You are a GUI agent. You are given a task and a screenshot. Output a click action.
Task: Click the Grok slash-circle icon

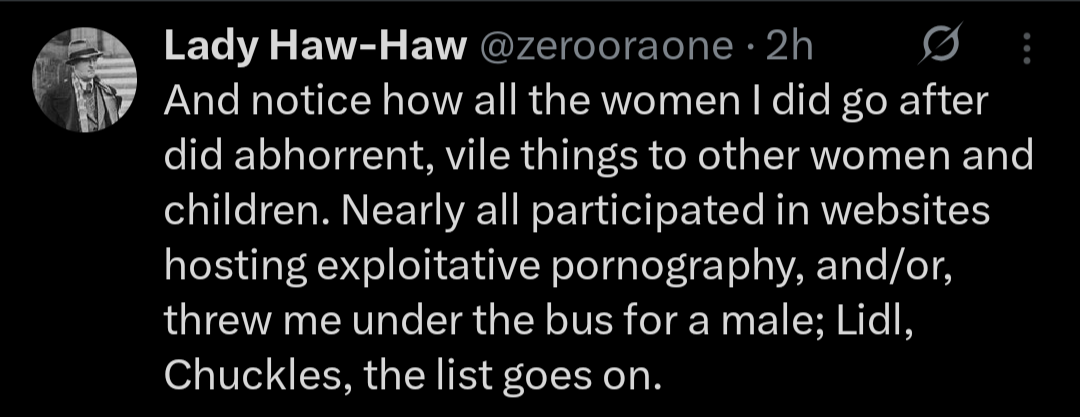click(x=944, y=46)
